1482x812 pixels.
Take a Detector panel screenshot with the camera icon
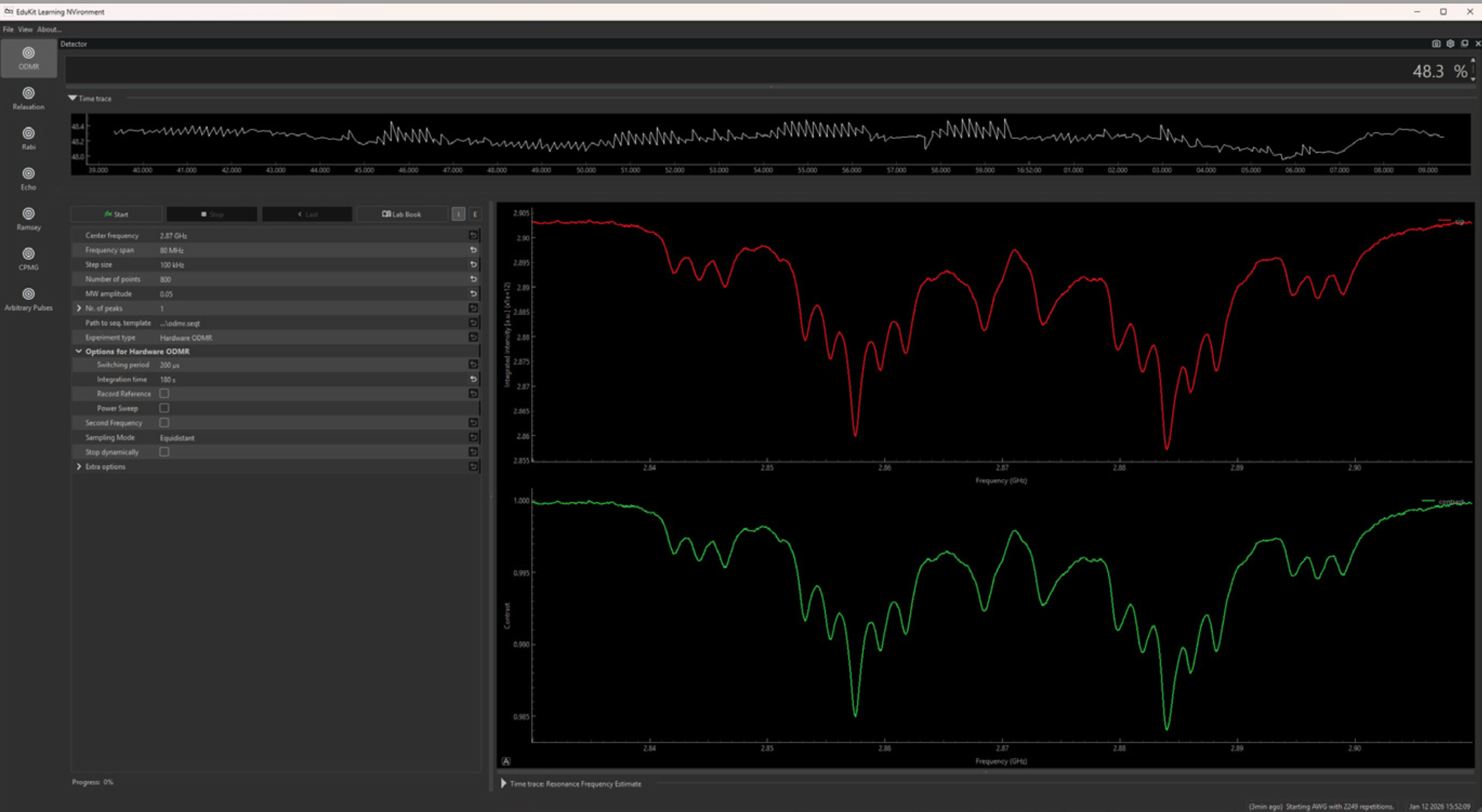(1436, 44)
